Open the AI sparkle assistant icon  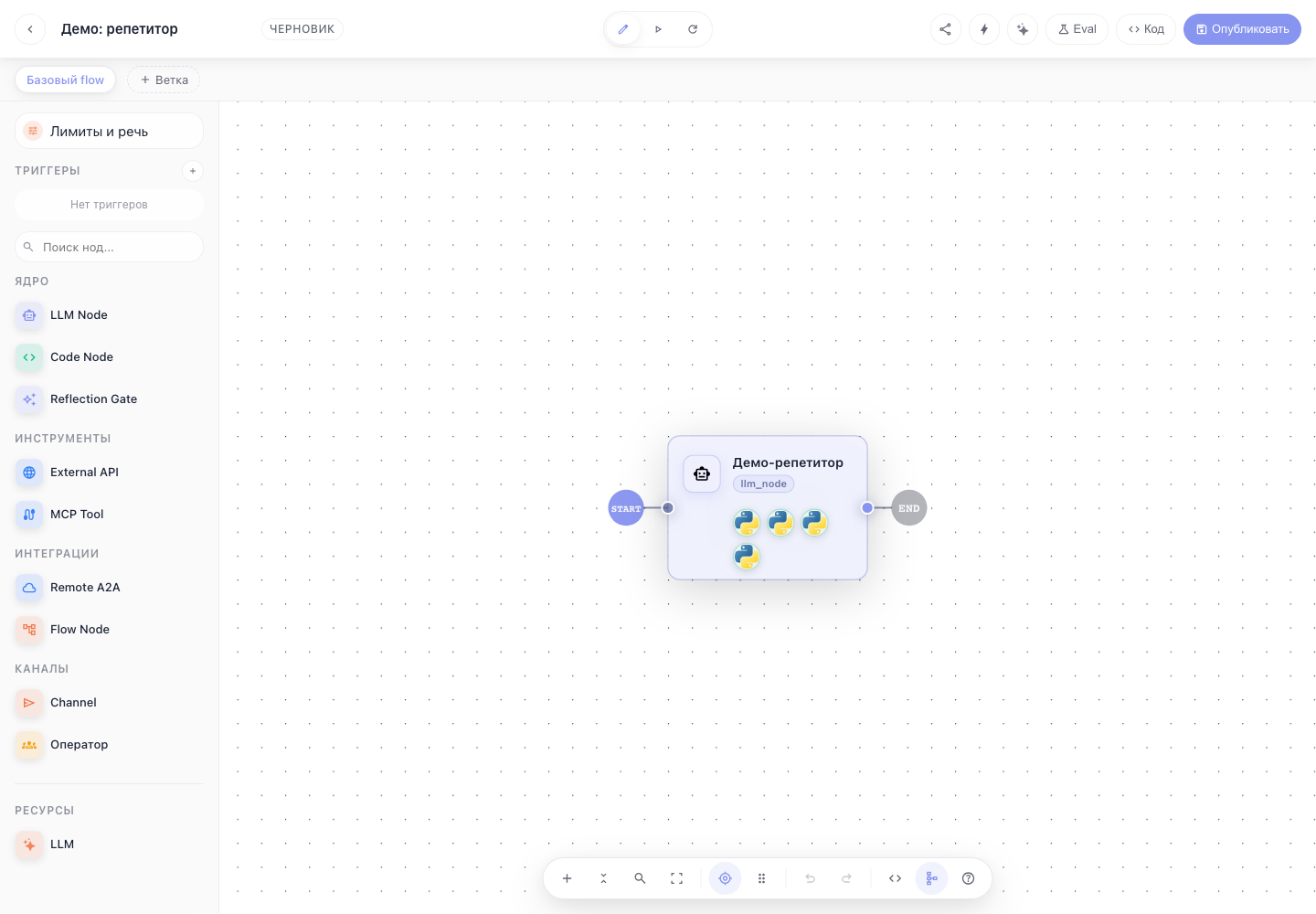click(x=1023, y=29)
